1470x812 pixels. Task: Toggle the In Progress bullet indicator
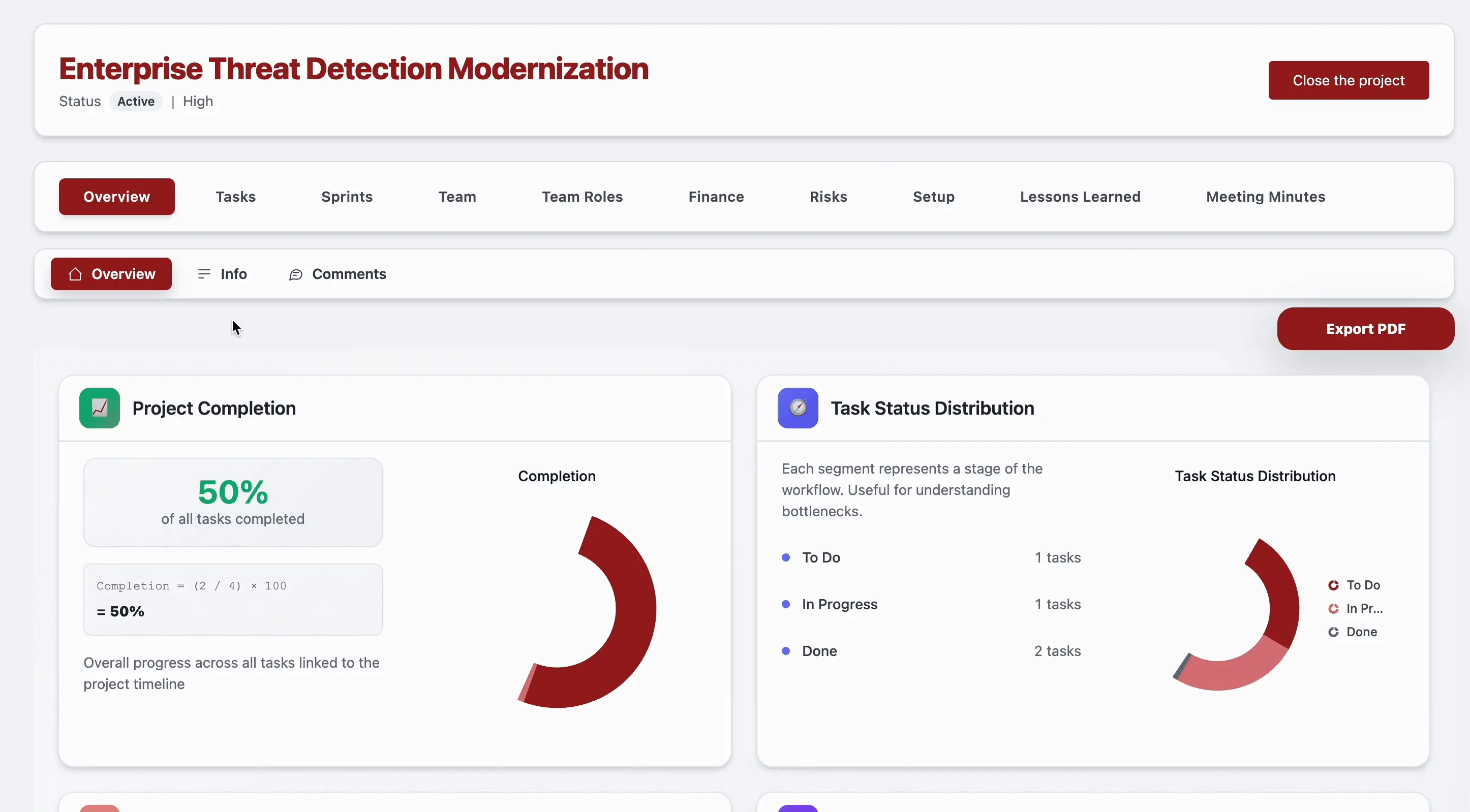pos(786,604)
